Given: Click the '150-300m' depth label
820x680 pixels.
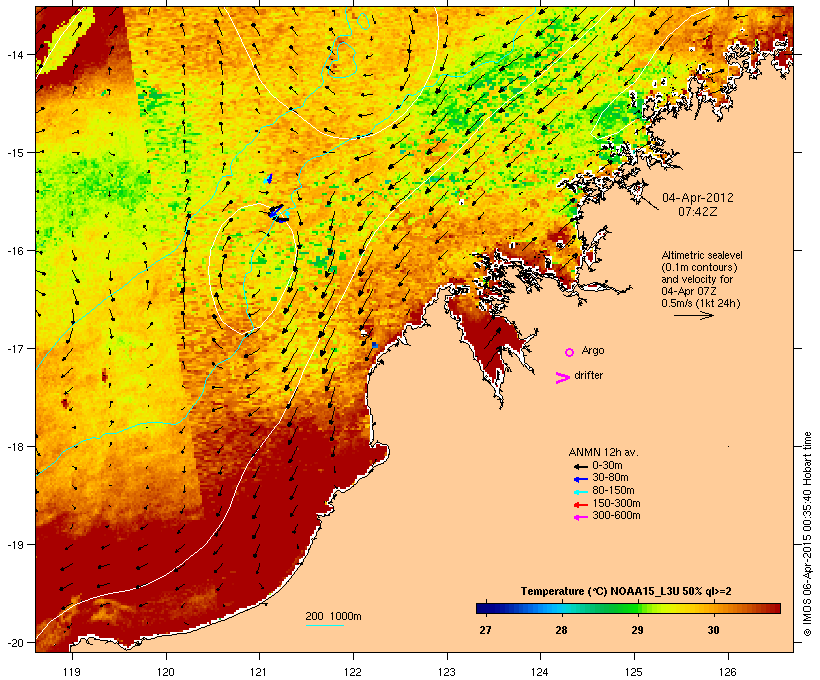Looking at the screenshot, I should pos(616,504).
